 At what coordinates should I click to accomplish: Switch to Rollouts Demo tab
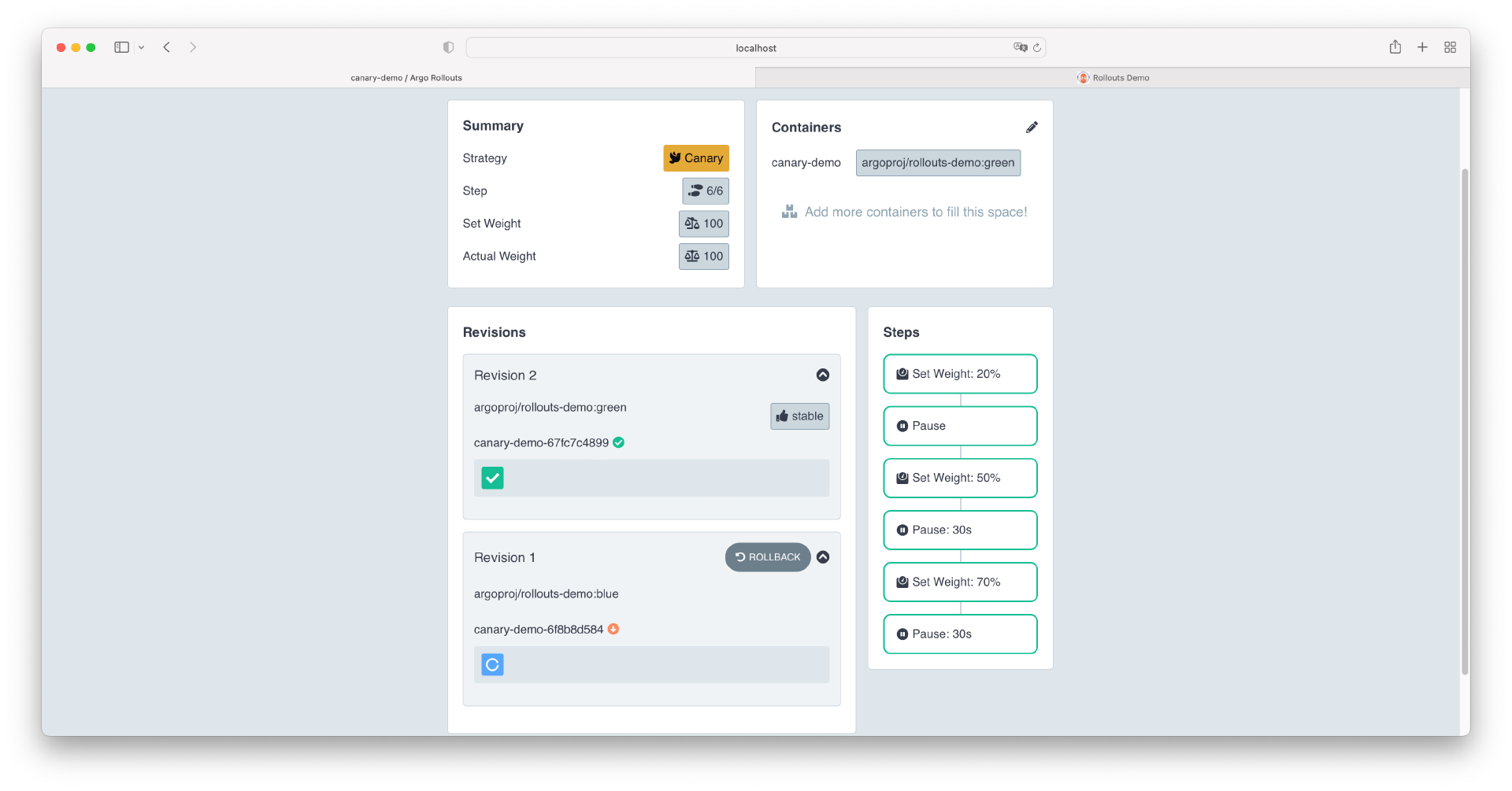pyautogui.click(x=1113, y=78)
